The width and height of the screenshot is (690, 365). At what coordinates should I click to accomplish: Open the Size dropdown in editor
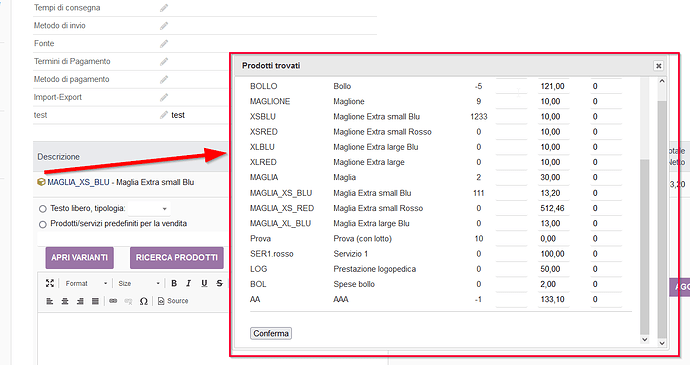click(x=139, y=283)
